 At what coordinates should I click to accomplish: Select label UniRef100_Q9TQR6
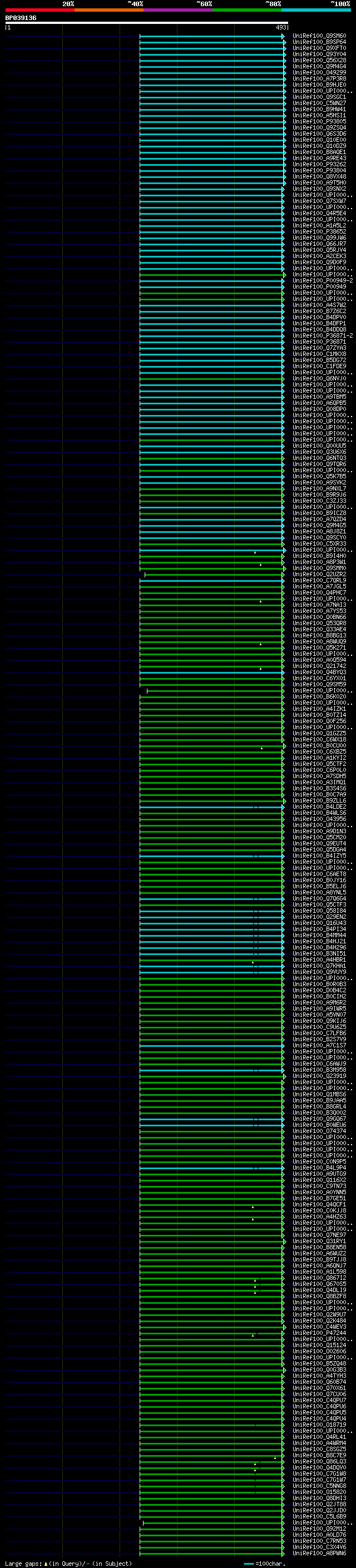[319, 464]
